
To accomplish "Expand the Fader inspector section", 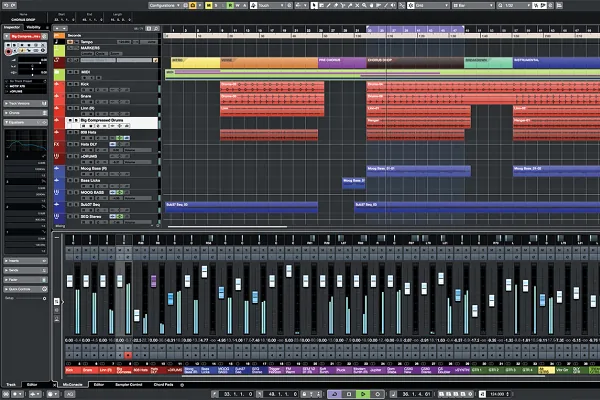I will tap(25, 280).
